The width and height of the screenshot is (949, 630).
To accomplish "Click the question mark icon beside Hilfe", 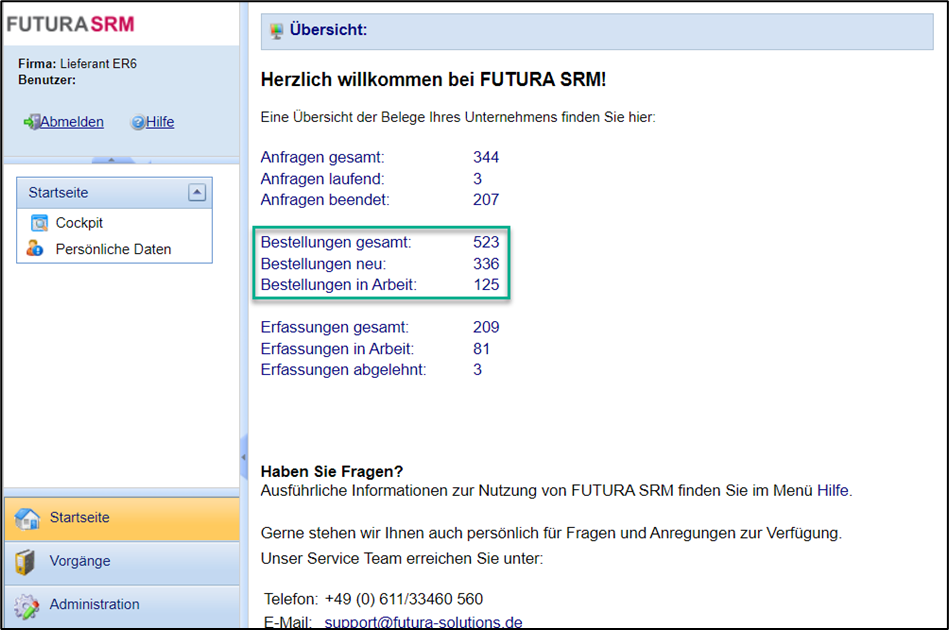I will [138, 122].
